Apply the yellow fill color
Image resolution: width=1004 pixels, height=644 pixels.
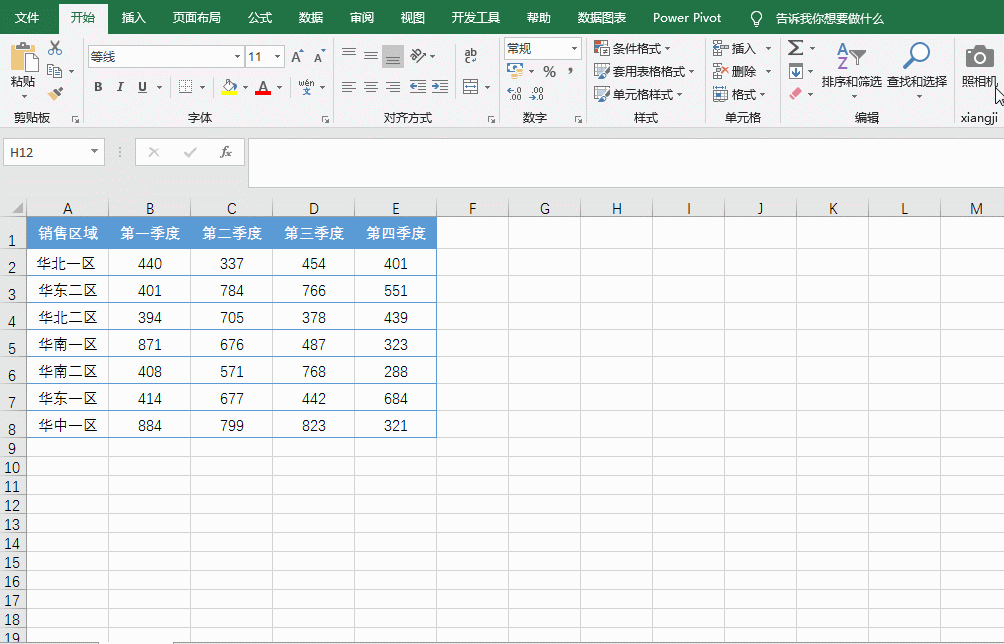[x=229, y=87]
